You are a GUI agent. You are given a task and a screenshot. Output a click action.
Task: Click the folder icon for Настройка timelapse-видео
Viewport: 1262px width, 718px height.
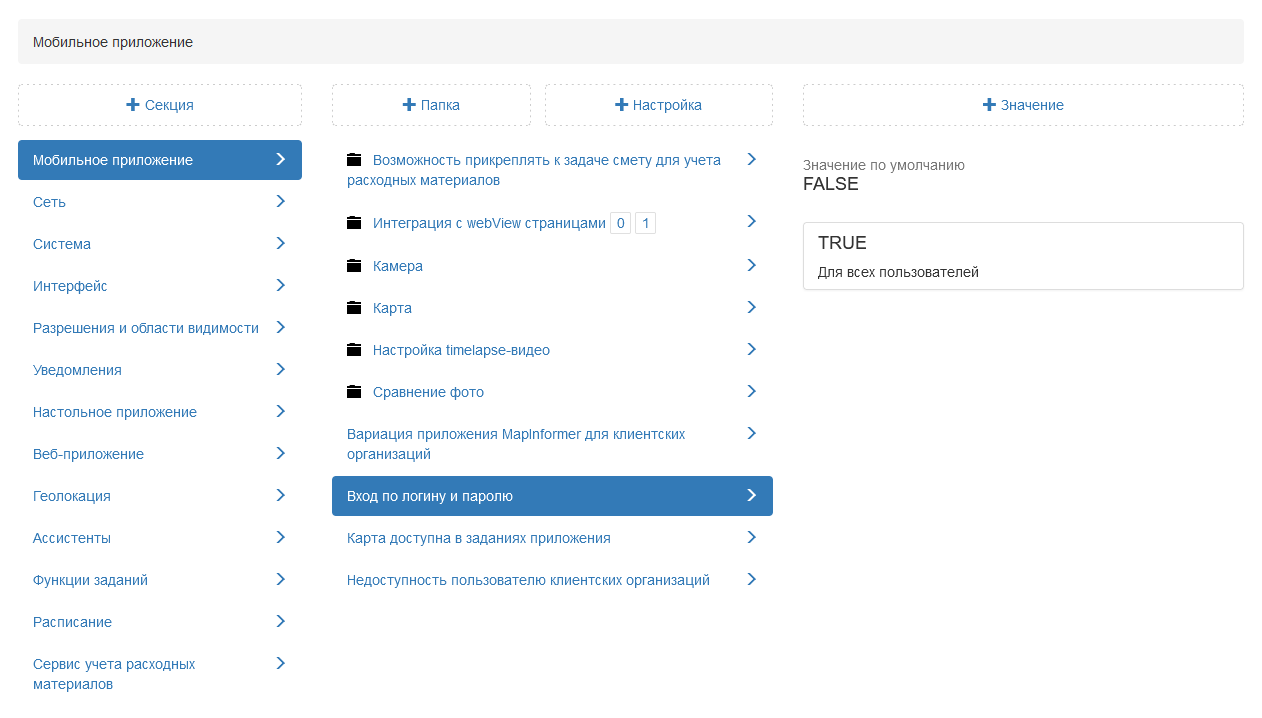coord(354,350)
